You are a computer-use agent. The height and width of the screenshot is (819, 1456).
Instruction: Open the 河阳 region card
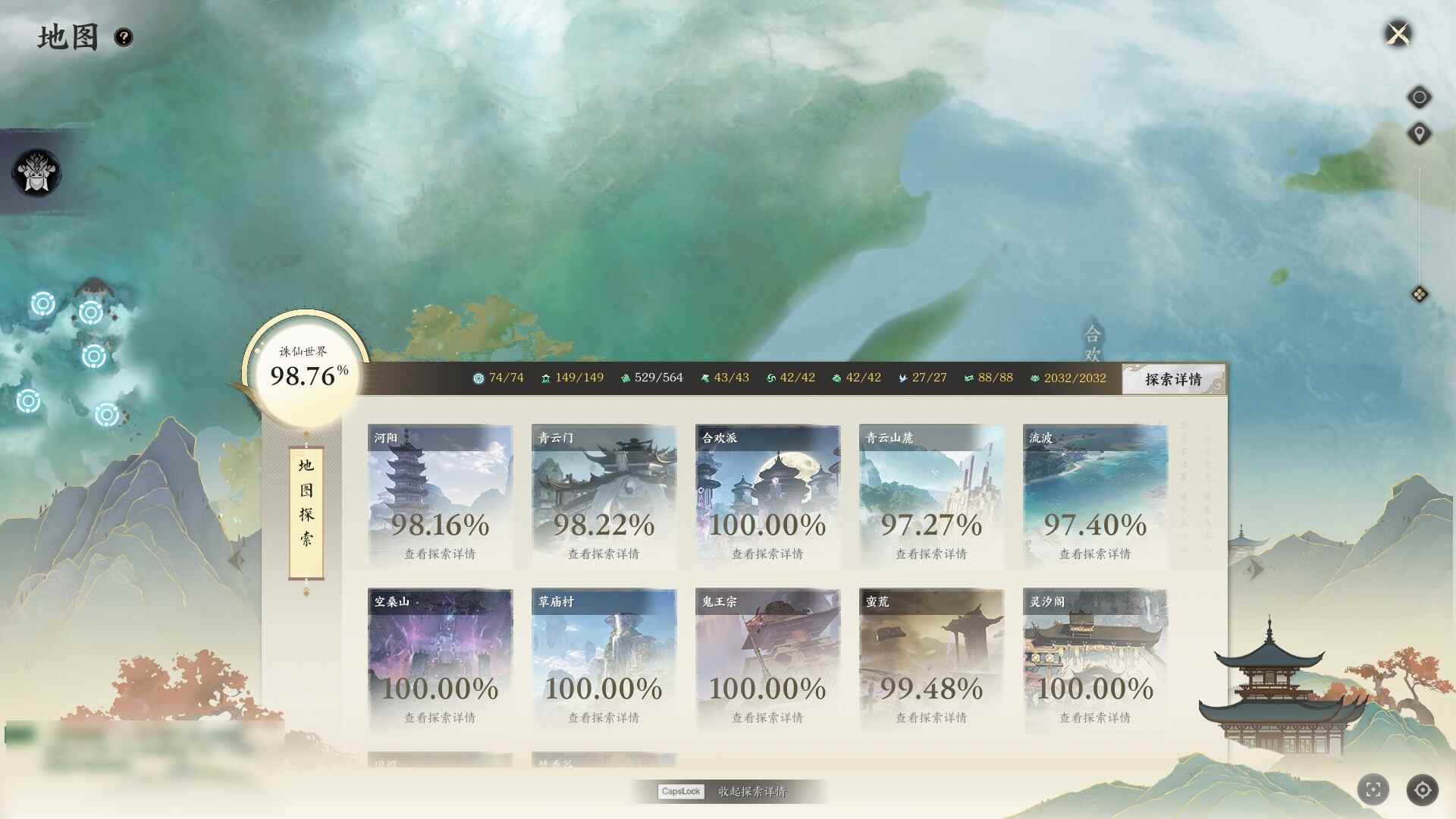(440, 496)
